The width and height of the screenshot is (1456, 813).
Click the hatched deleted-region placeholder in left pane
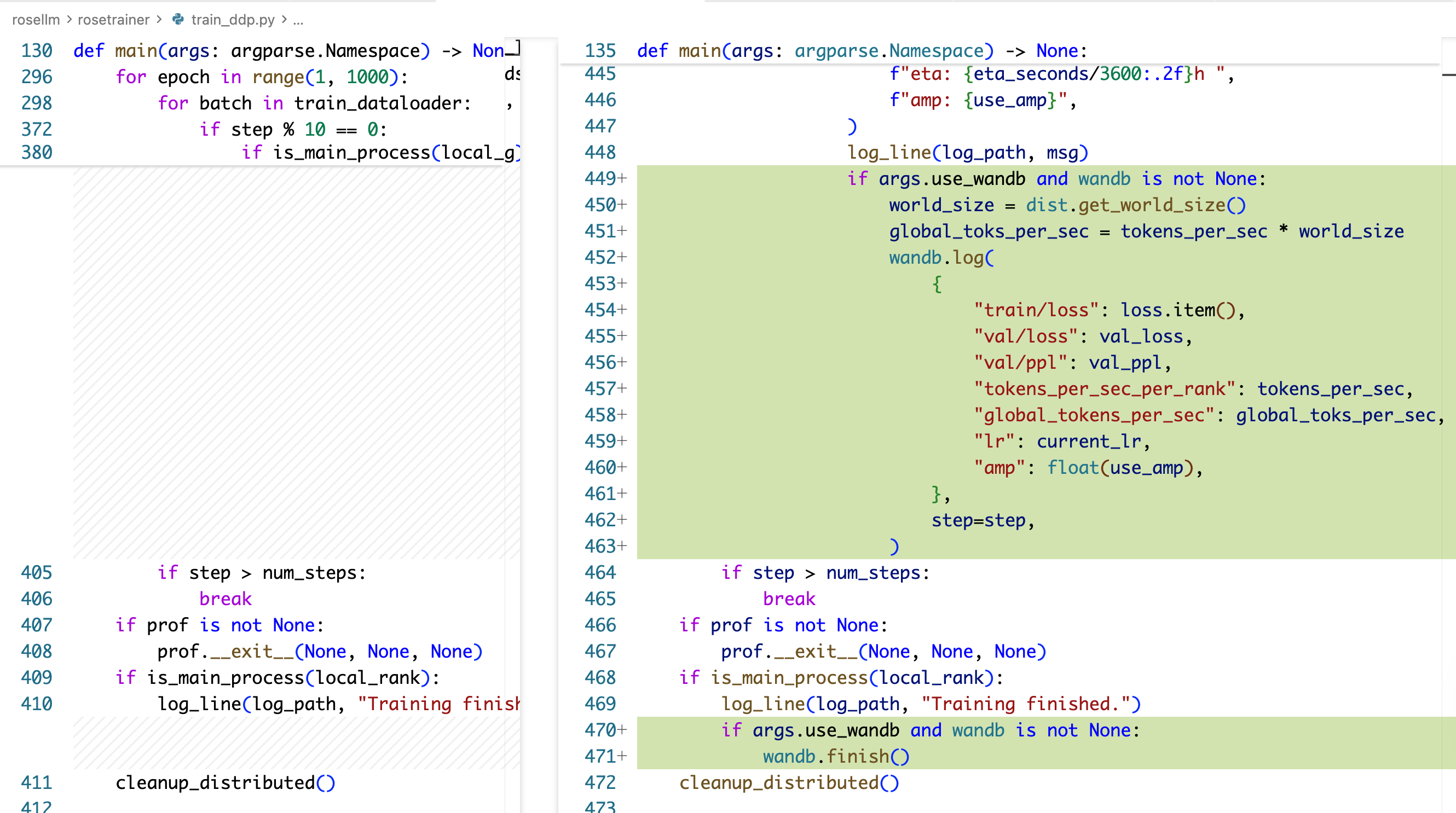[288, 362]
